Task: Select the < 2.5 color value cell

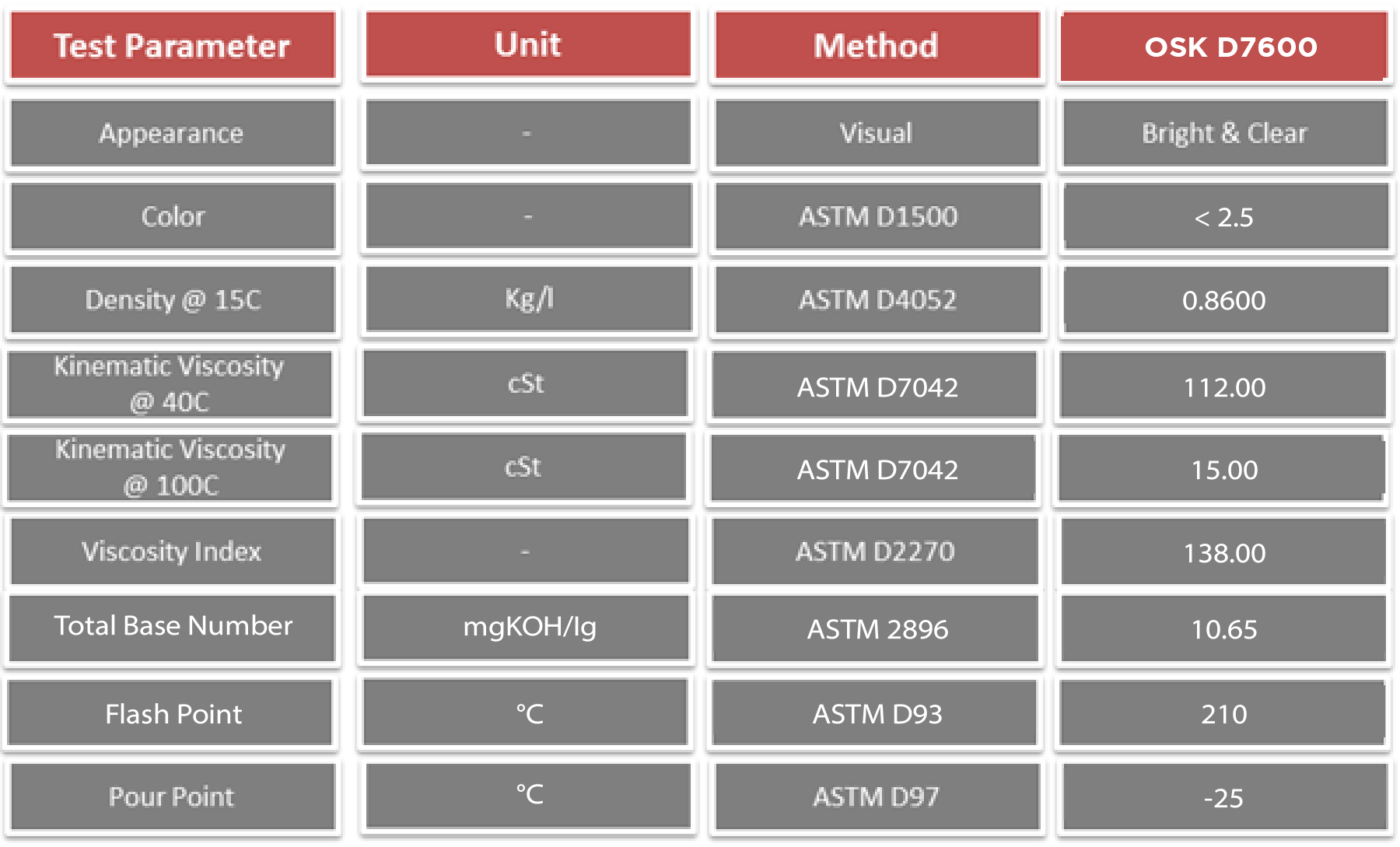Action: [1225, 217]
